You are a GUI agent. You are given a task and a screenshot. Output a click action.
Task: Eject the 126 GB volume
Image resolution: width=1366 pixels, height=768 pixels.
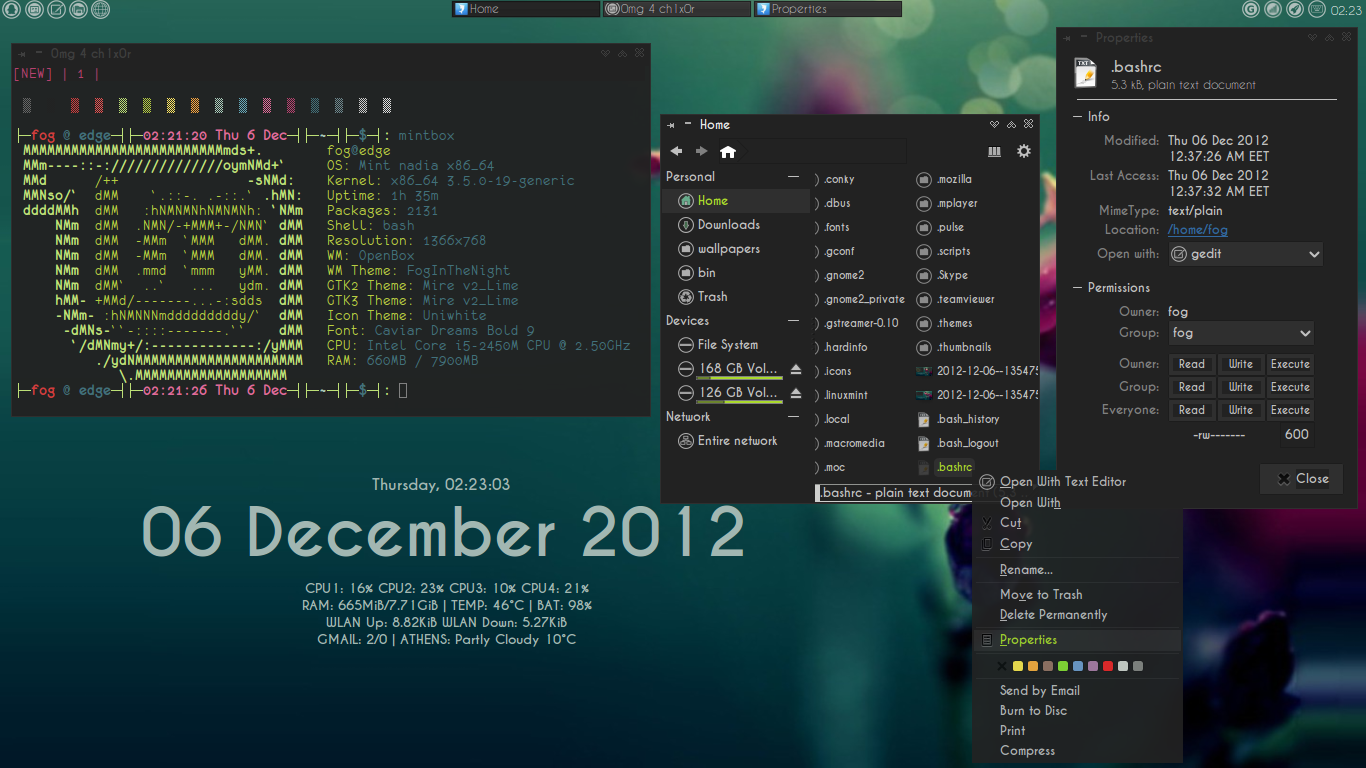(x=796, y=393)
